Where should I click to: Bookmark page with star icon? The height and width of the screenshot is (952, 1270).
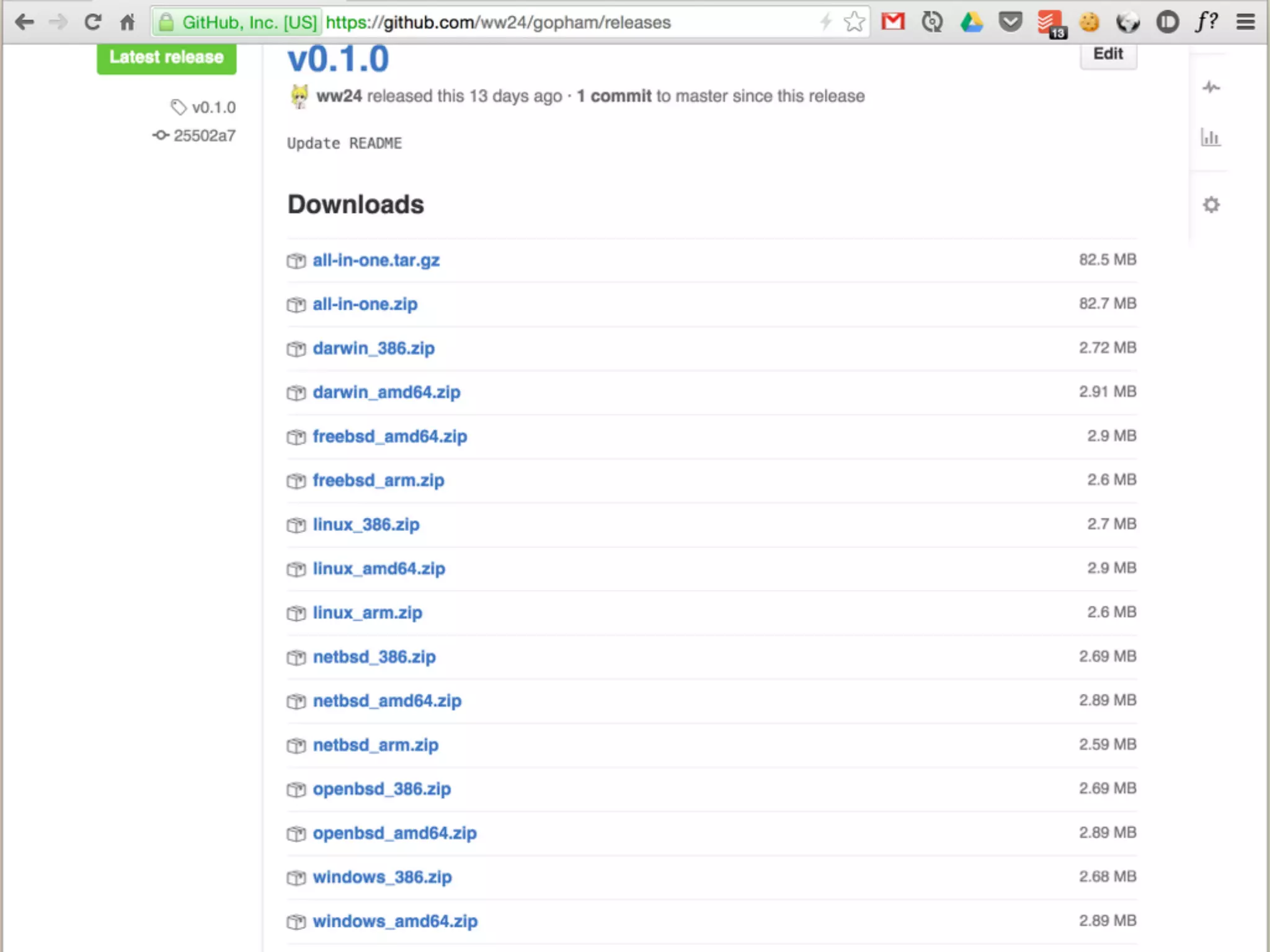854,23
